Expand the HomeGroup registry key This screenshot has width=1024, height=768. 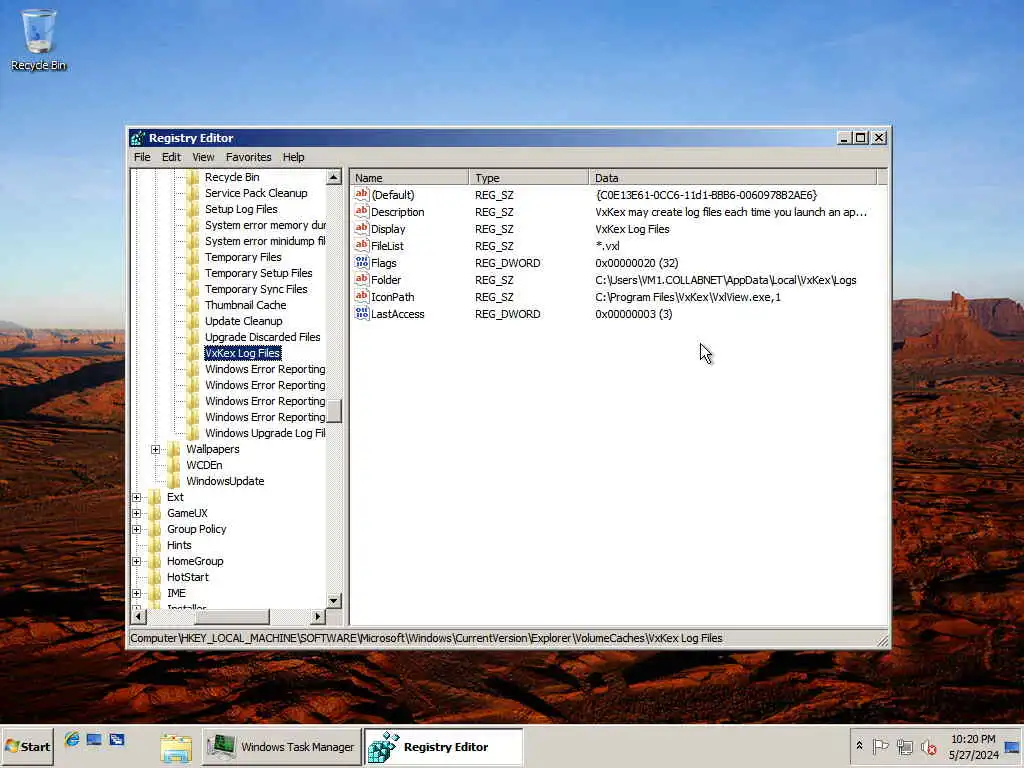(136, 562)
